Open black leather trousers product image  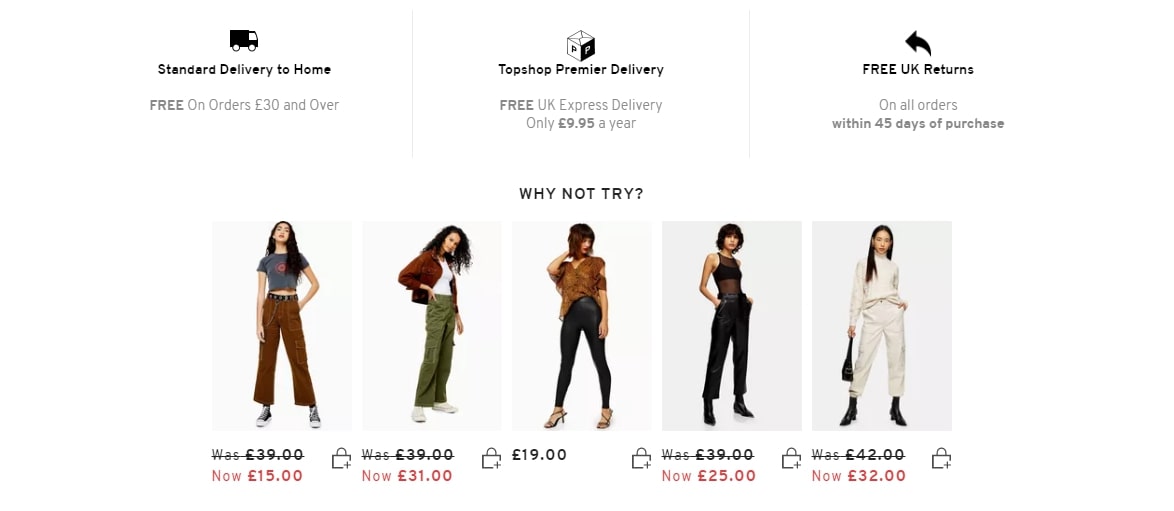pos(732,326)
